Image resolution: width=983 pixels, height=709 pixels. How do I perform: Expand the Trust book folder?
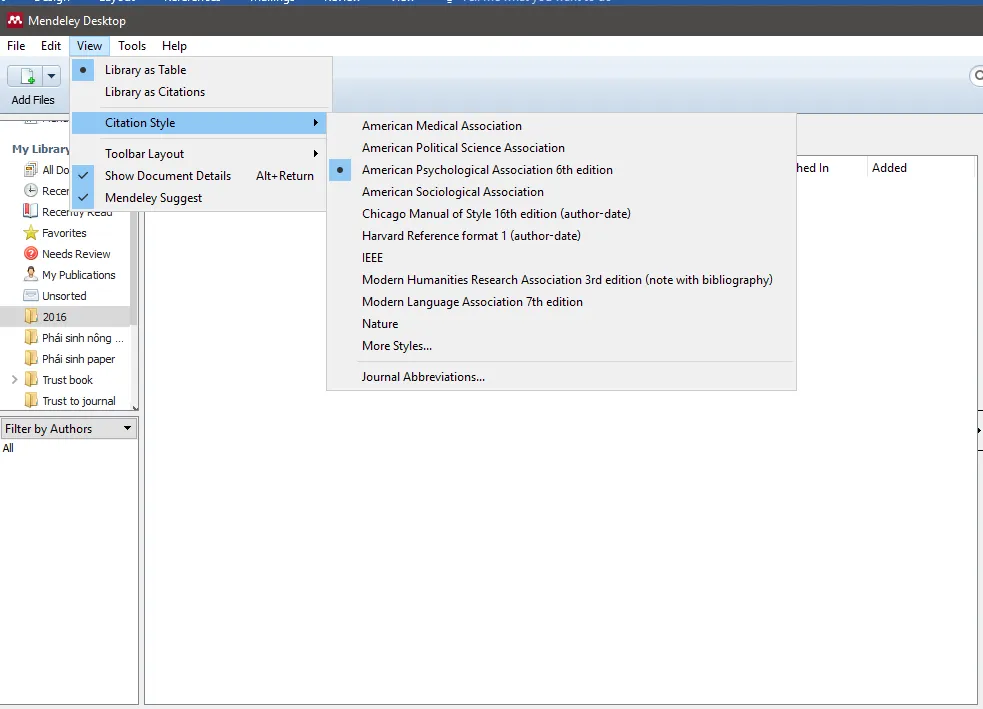tap(14, 380)
